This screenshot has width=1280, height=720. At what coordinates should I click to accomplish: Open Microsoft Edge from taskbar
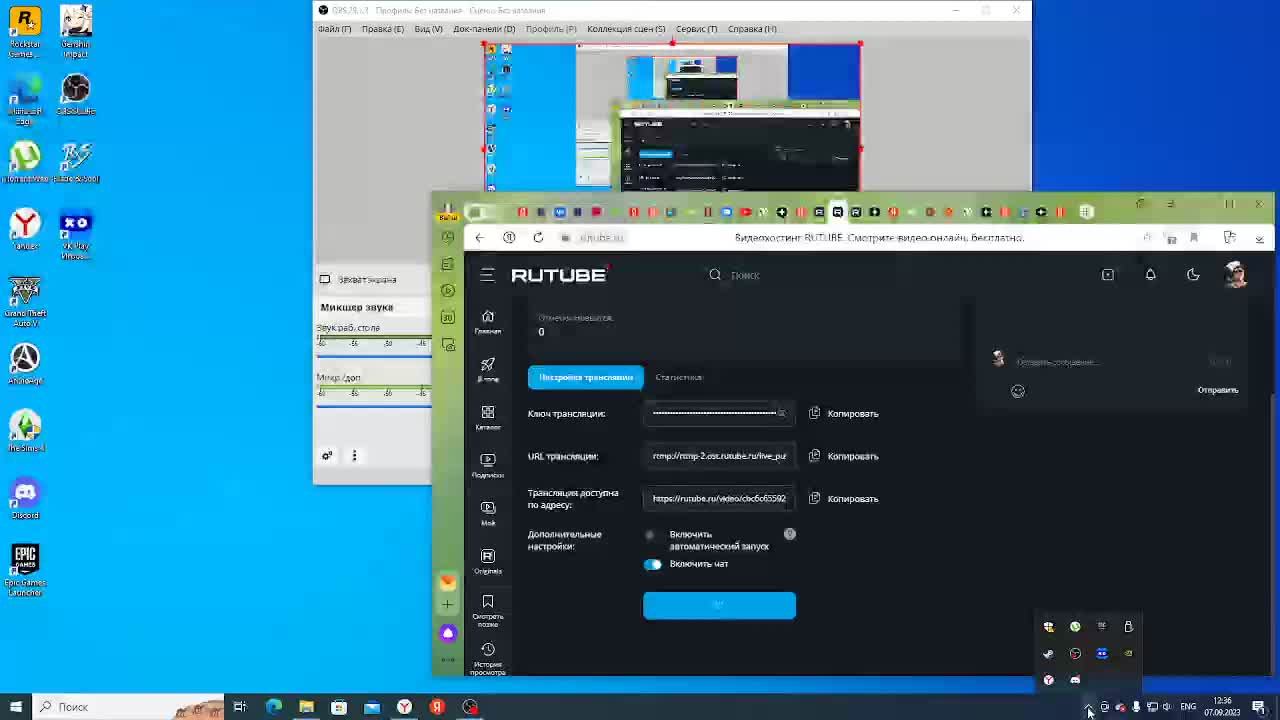point(273,707)
